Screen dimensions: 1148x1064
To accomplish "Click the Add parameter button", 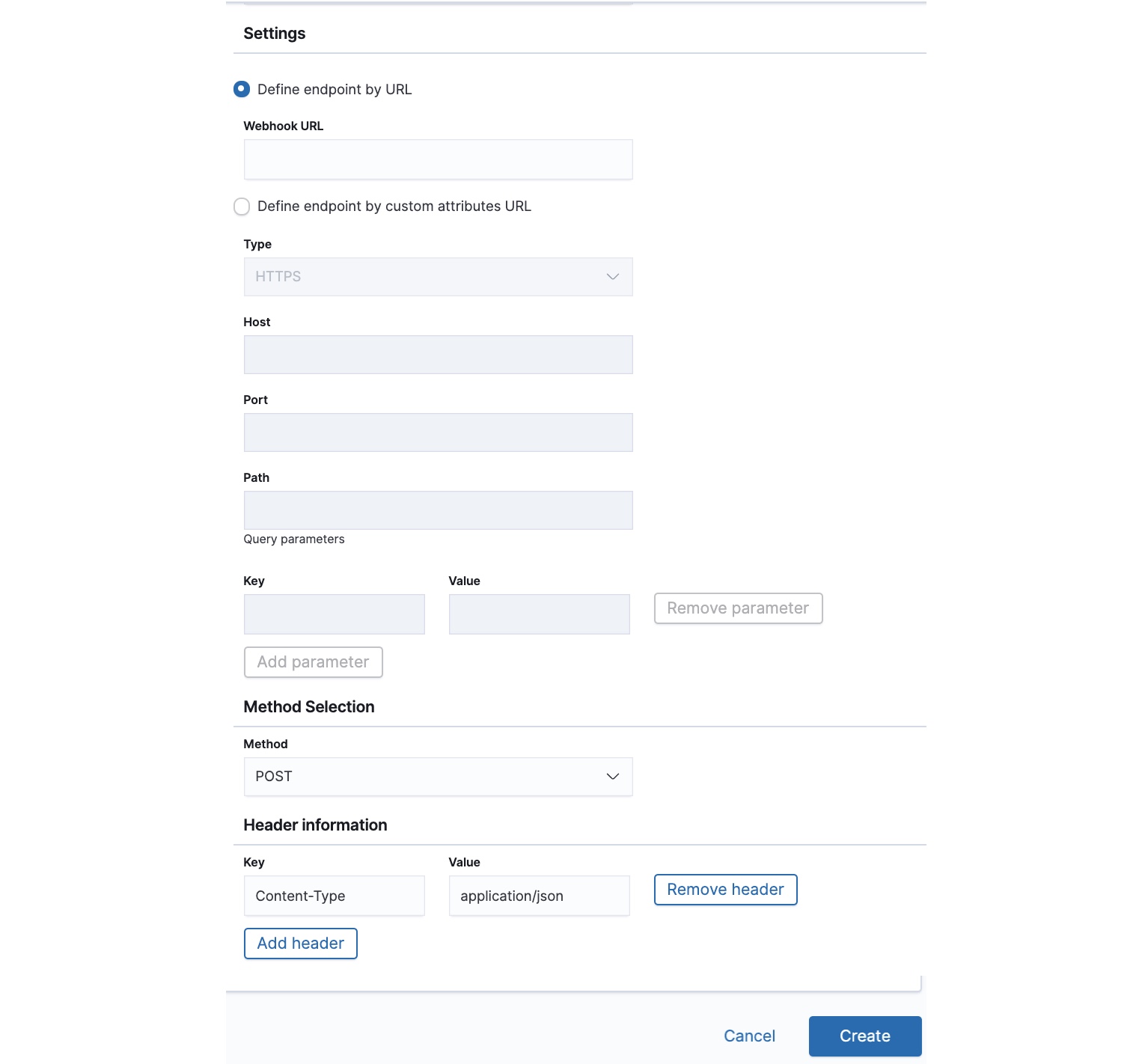I will pyautogui.click(x=313, y=662).
